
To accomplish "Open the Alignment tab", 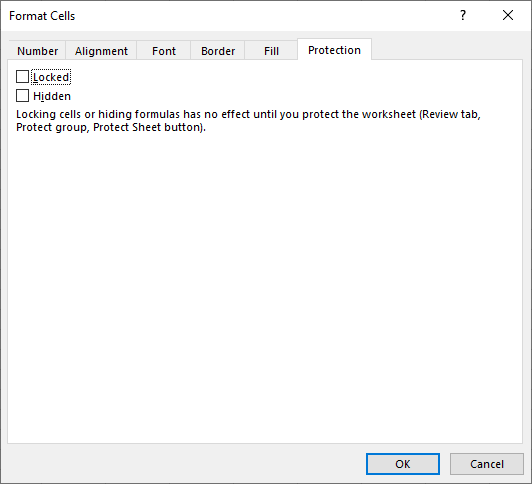I will click(101, 51).
